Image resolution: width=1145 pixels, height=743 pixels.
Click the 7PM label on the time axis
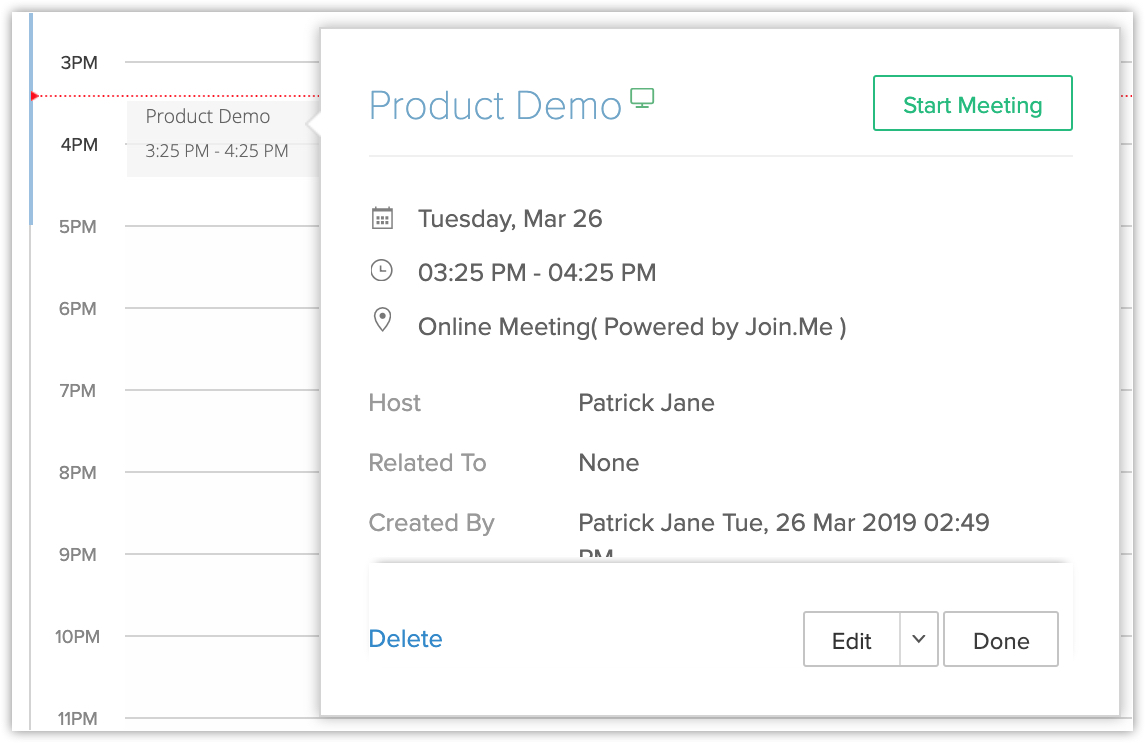[78, 391]
